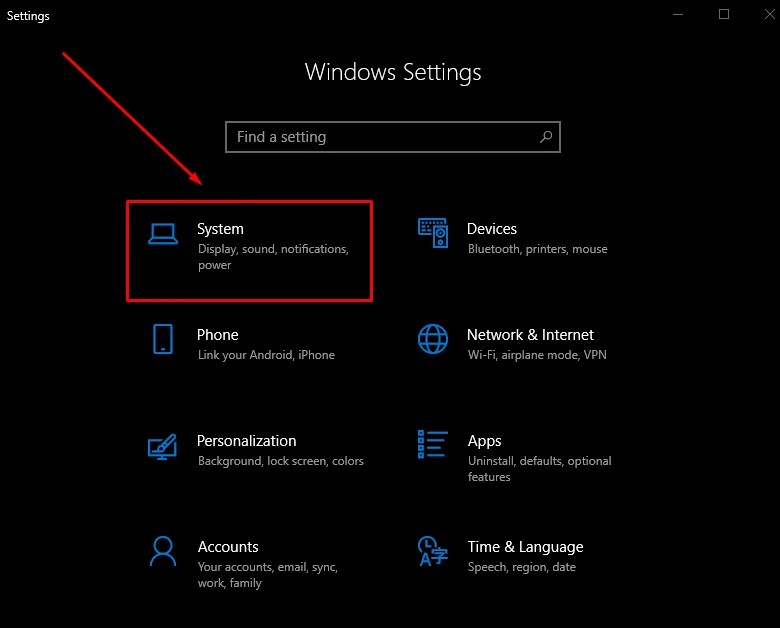Minimize the Settings window
Image resolution: width=780 pixels, height=628 pixels.
[678, 14]
